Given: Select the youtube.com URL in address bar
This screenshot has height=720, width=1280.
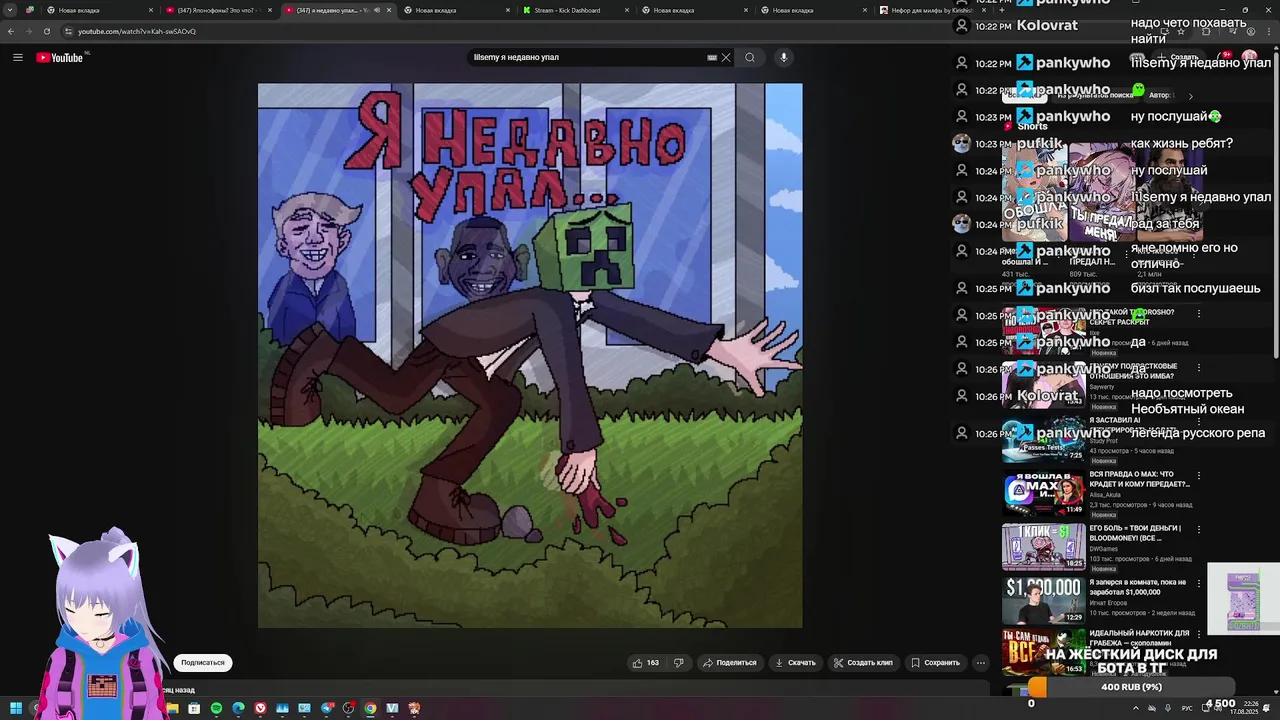Looking at the screenshot, I should pyautogui.click(x=137, y=31).
